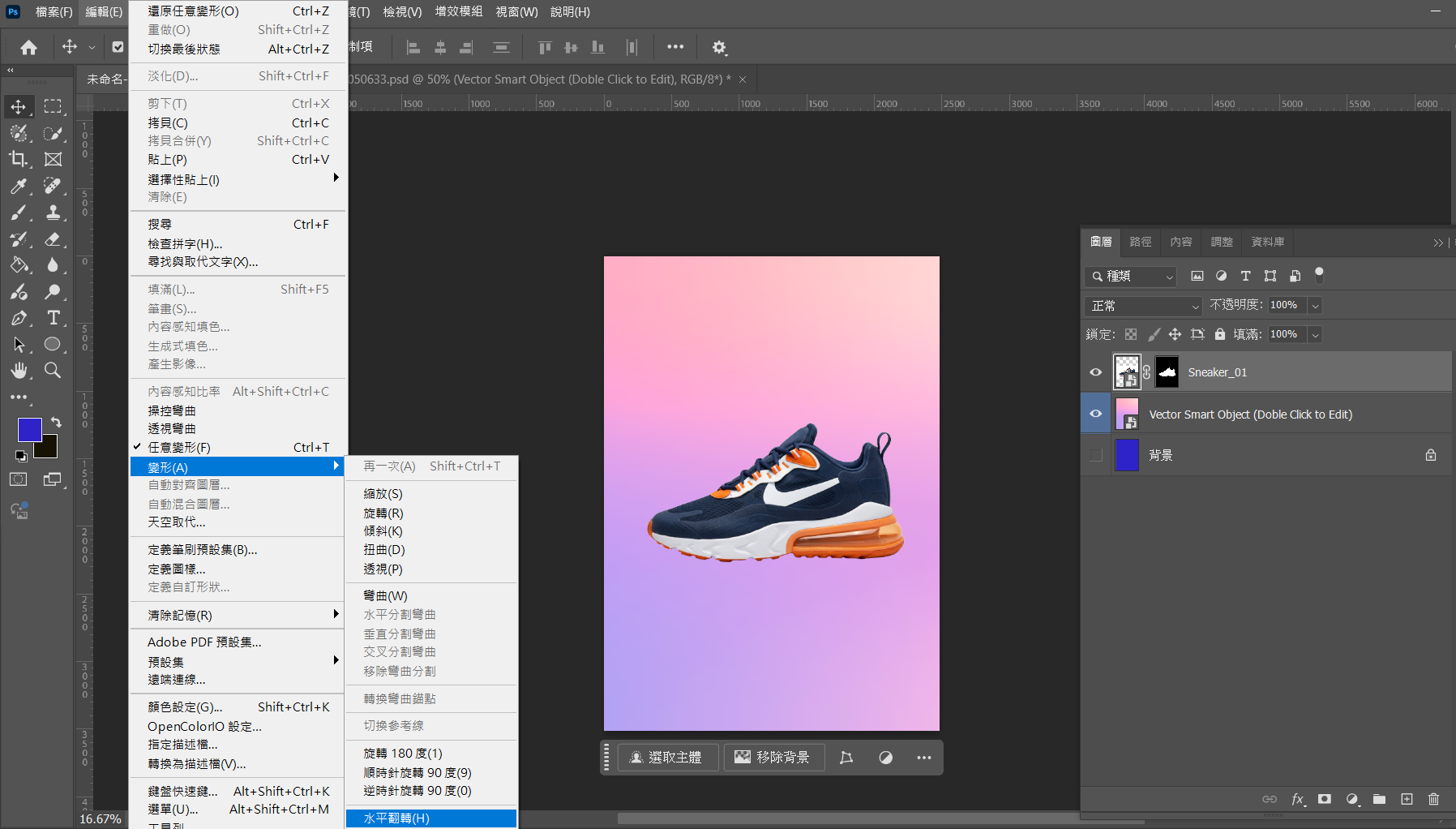The image size is (1456, 829).
Task: Open the 填滿 dropdown arrow
Action: pos(1315,334)
